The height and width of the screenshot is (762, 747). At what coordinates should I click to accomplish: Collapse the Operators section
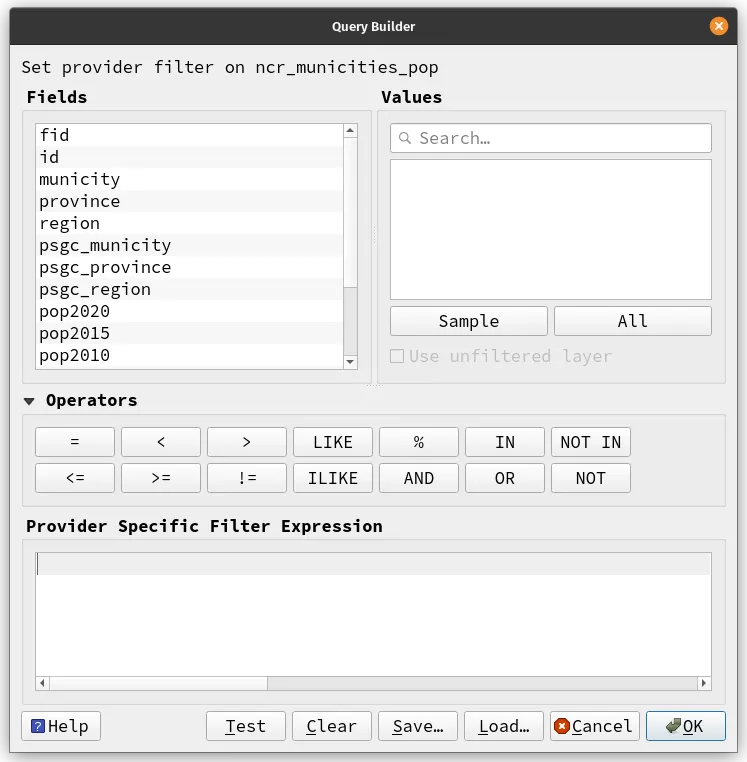point(29,401)
